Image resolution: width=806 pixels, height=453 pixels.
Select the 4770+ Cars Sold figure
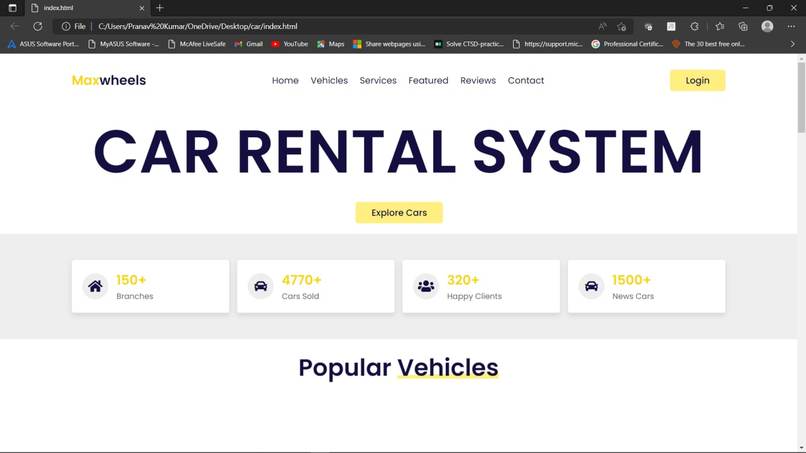coord(301,280)
